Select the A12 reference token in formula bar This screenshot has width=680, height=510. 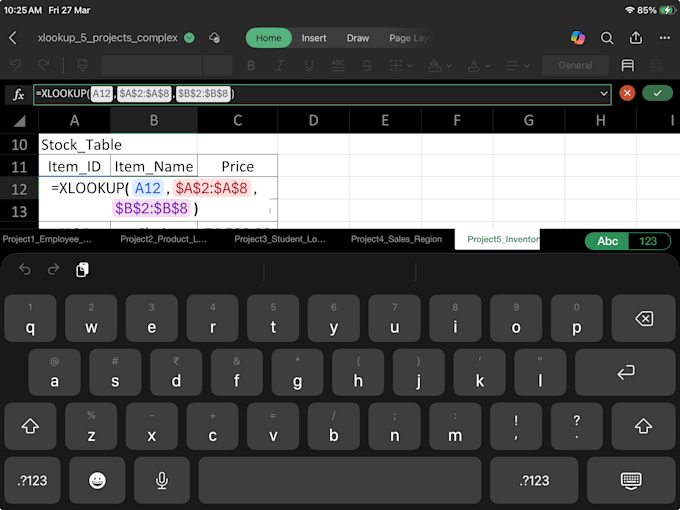point(101,93)
